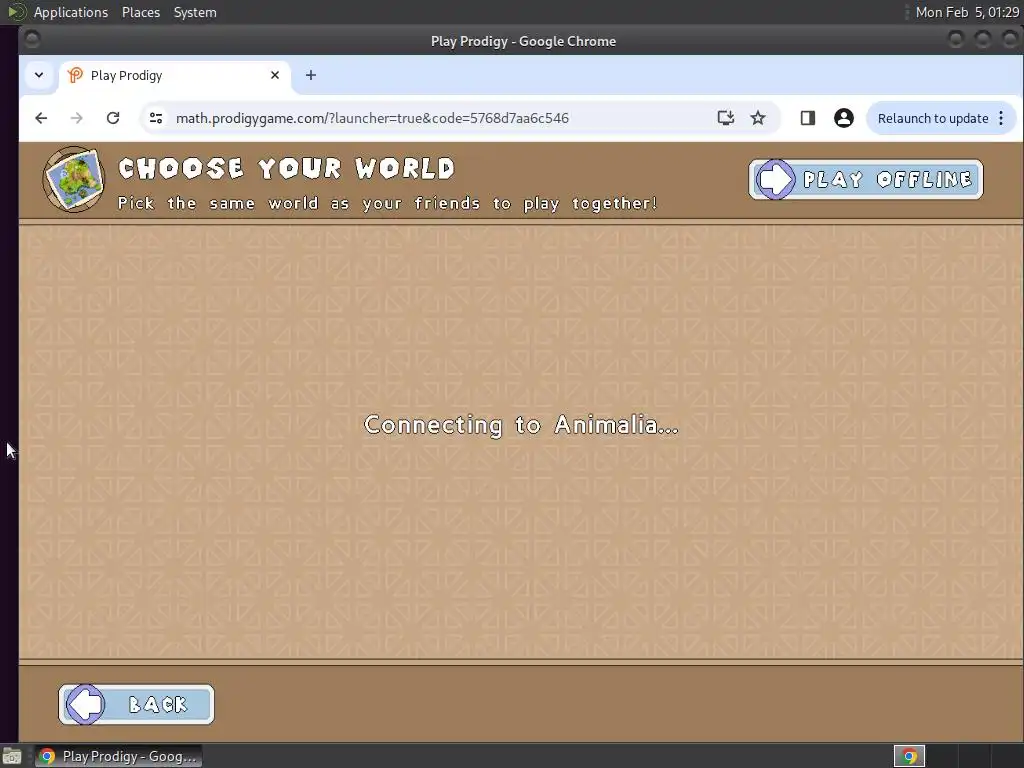Open the System menu

(195, 12)
